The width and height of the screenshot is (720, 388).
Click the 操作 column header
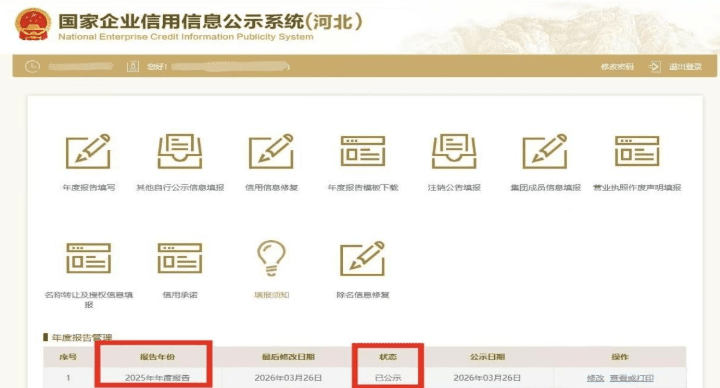click(620, 357)
